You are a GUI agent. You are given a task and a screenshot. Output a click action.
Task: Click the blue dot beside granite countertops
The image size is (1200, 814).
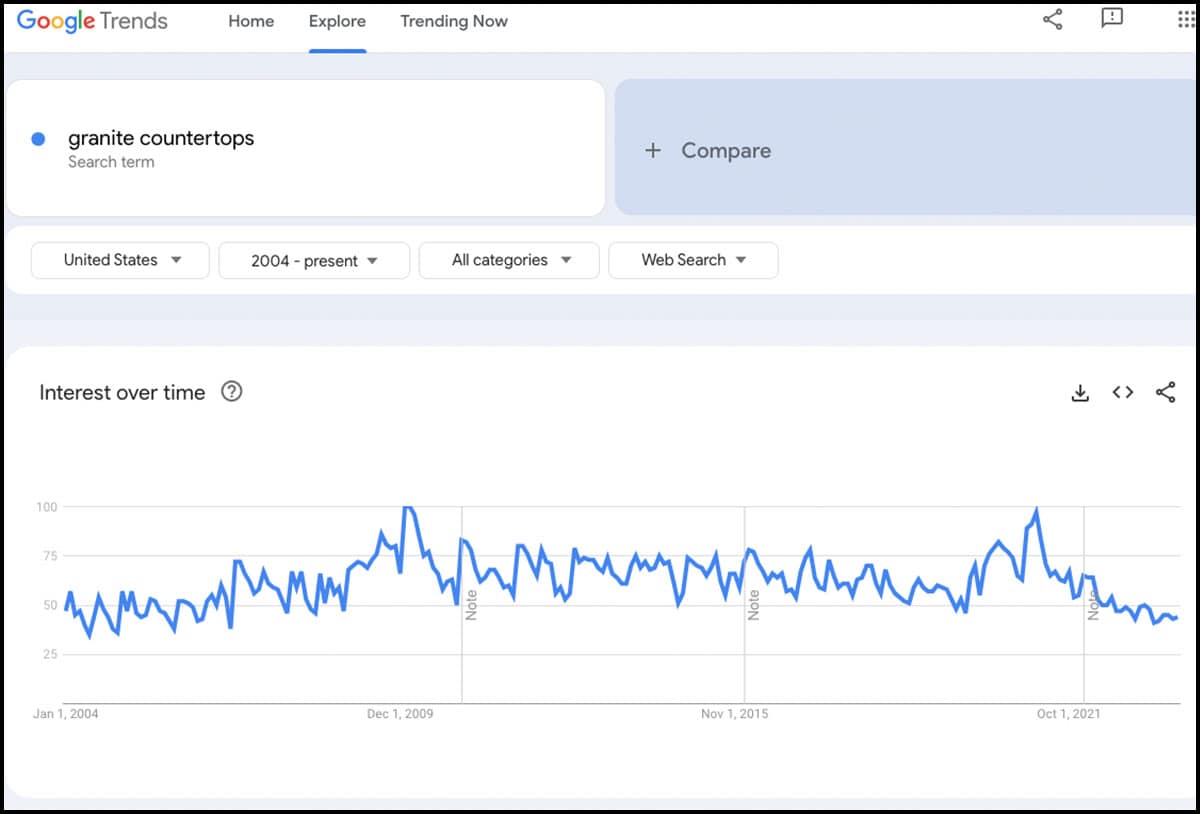[38, 139]
